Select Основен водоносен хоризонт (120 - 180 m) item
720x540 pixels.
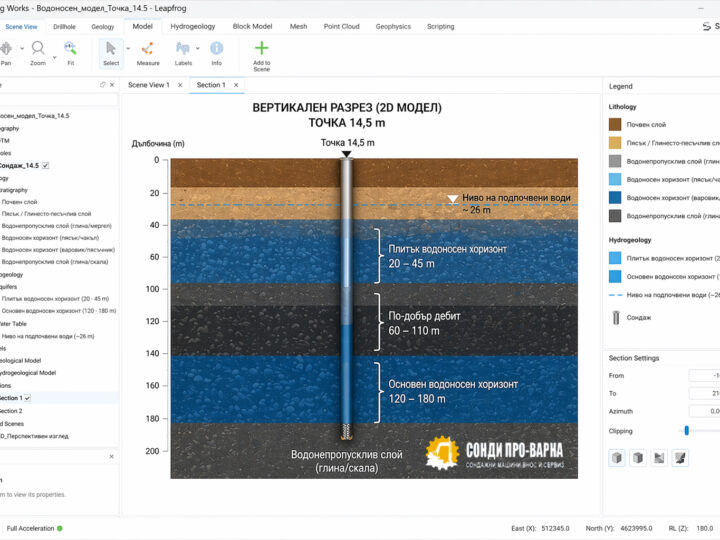click(59, 311)
